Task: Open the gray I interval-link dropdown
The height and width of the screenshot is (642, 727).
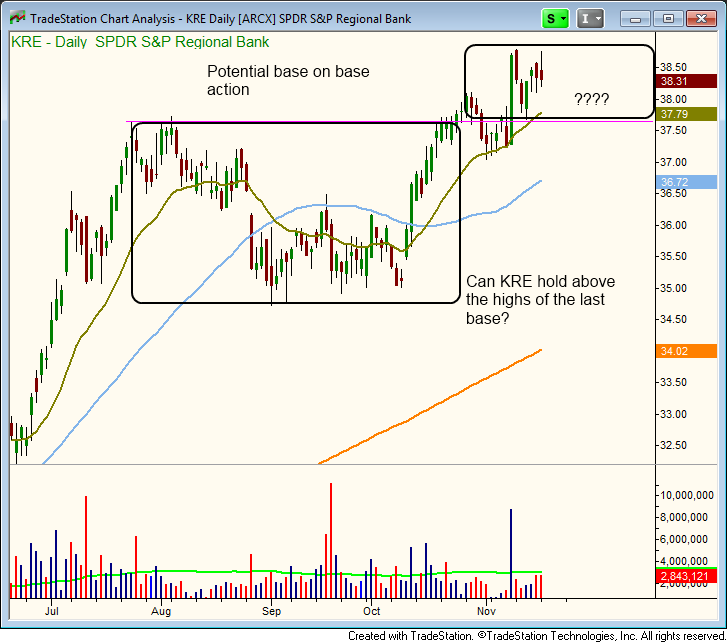Action: coord(590,19)
